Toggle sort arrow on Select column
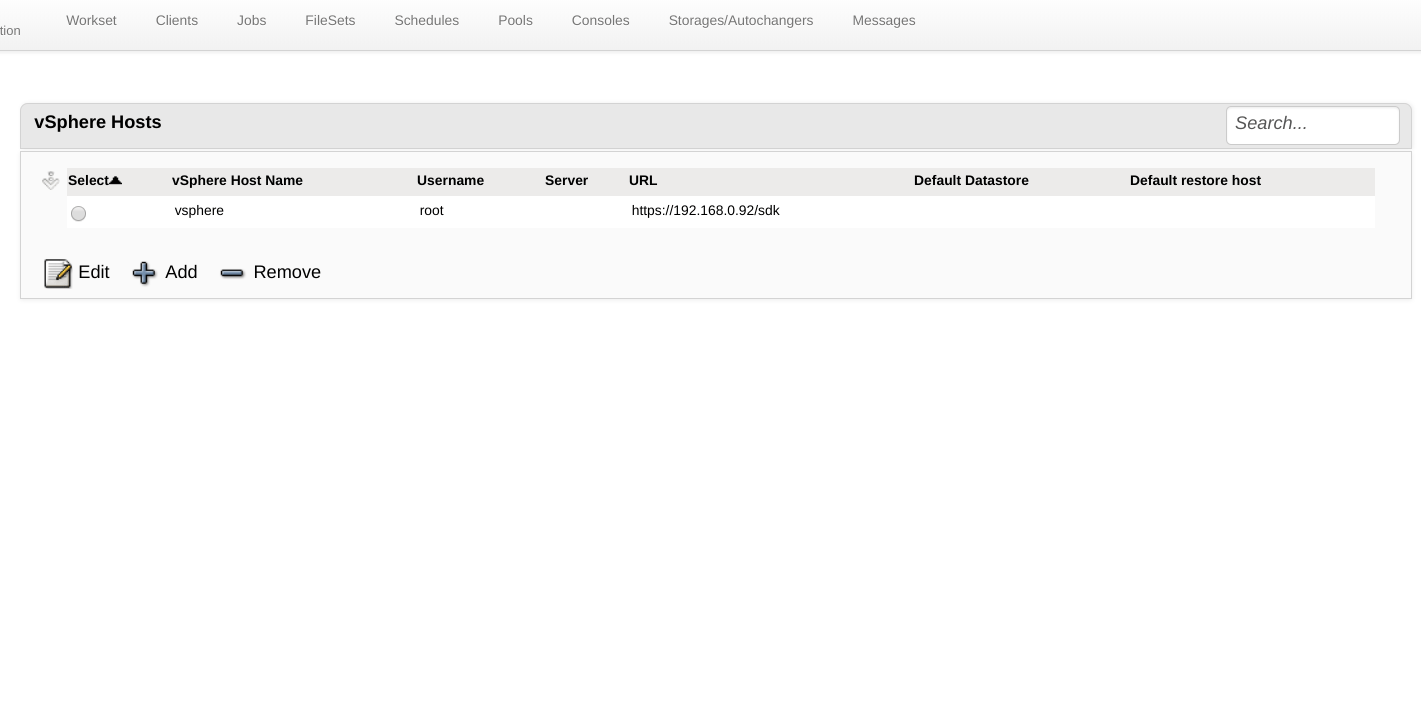Screen dimensions: 1421x702 tap(115, 181)
